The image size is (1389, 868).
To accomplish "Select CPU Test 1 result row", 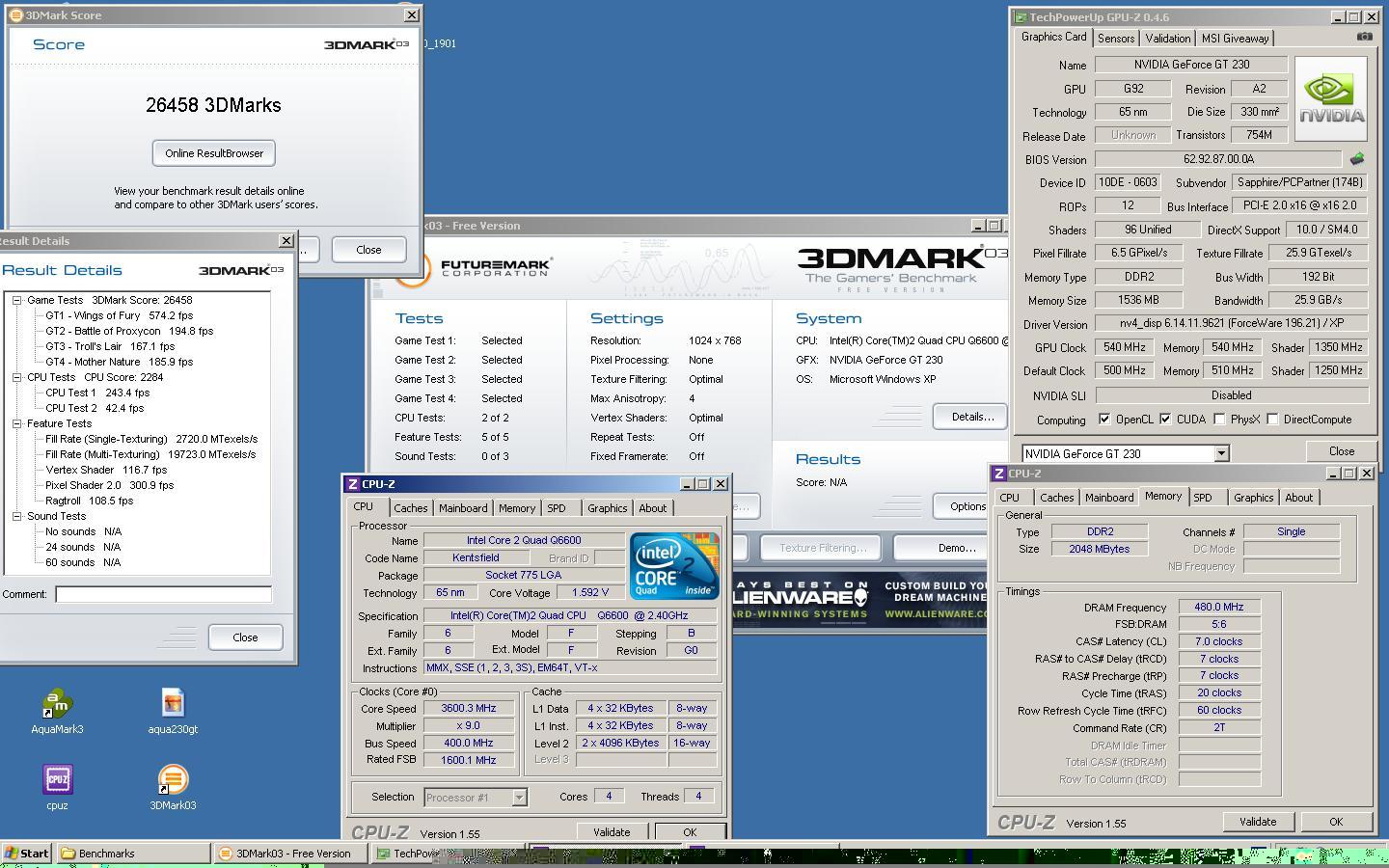I will click(97, 393).
